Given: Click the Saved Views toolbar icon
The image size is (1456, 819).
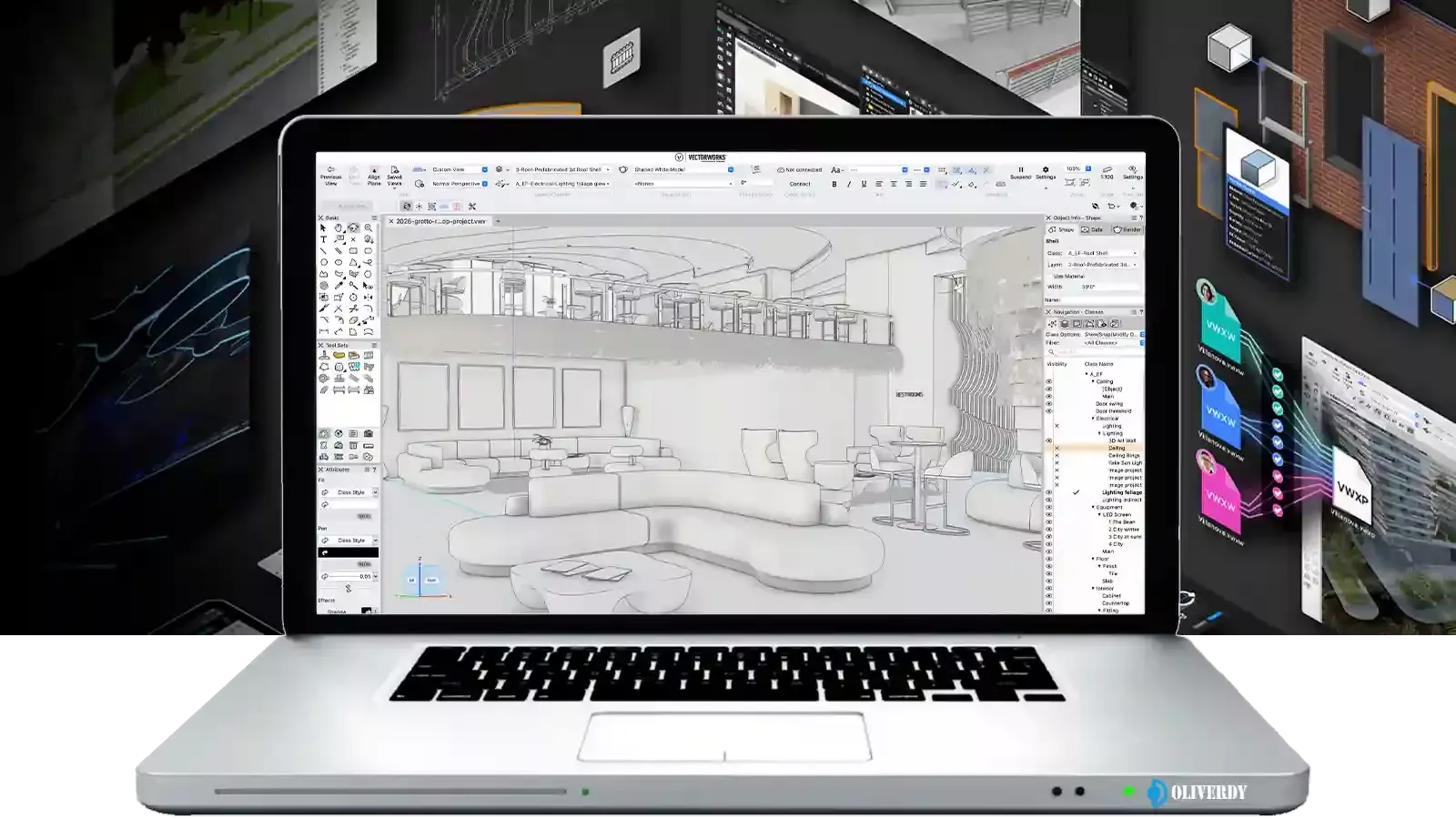Looking at the screenshot, I should 394,173.
